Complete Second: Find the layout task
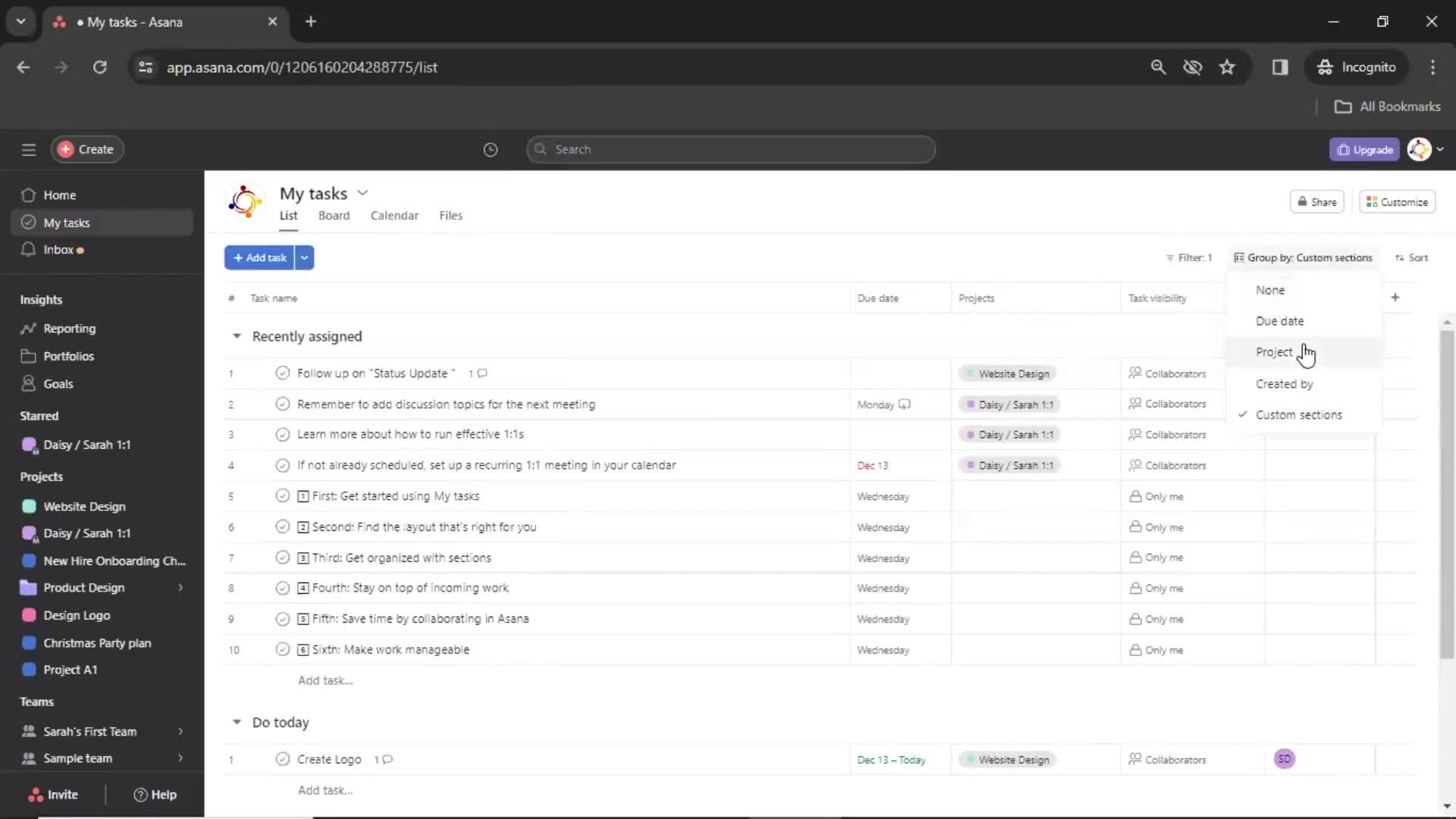 [283, 527]
